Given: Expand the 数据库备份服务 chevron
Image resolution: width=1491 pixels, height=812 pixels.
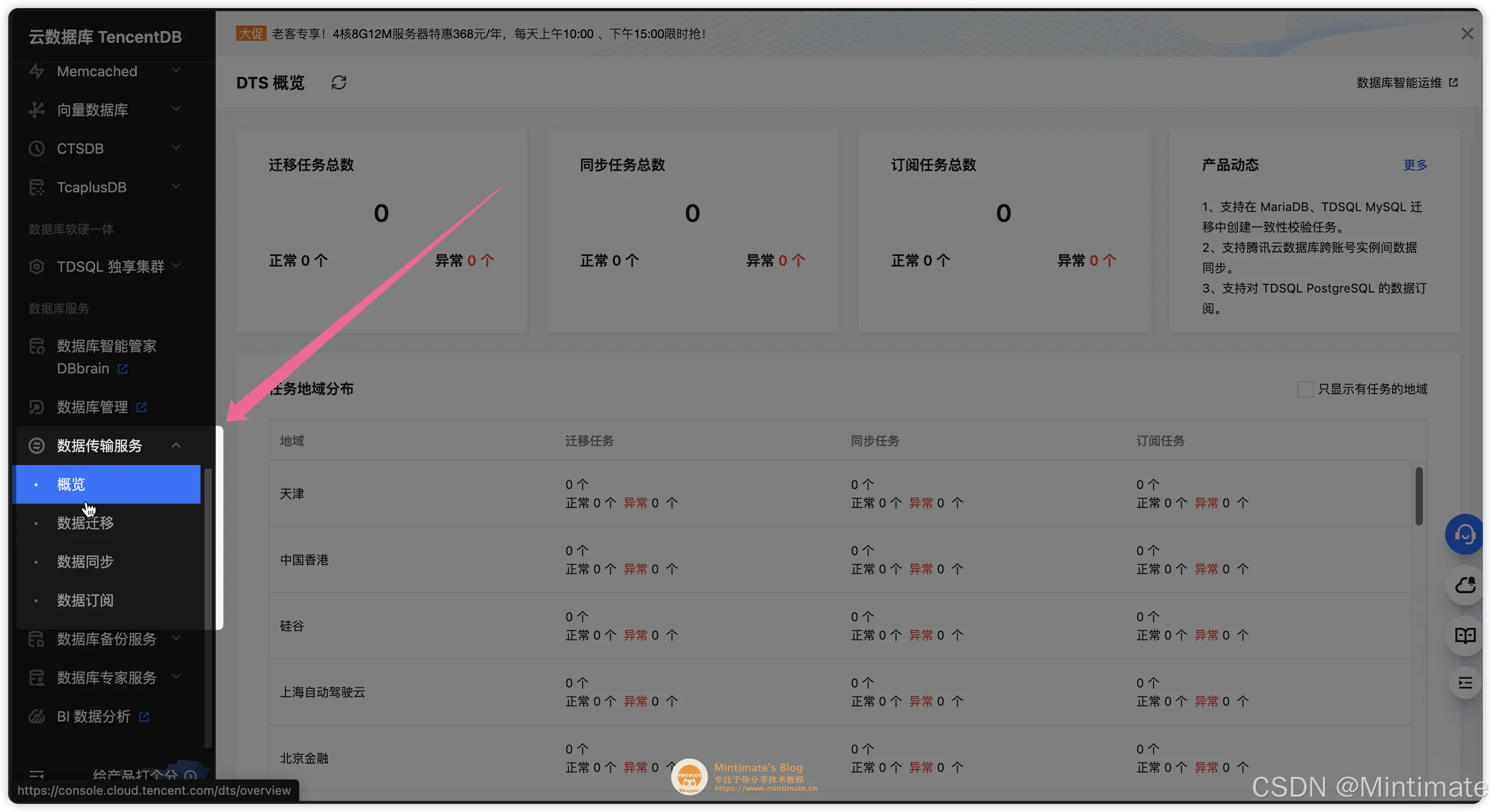Looking at the screenshot, I should pyautogui.click(x=176, y=638).
